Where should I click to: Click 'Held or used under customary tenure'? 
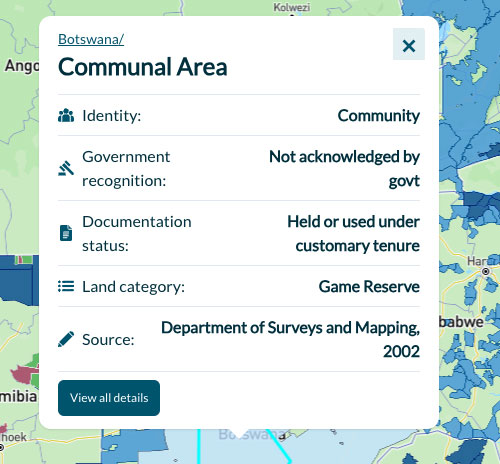353,234
